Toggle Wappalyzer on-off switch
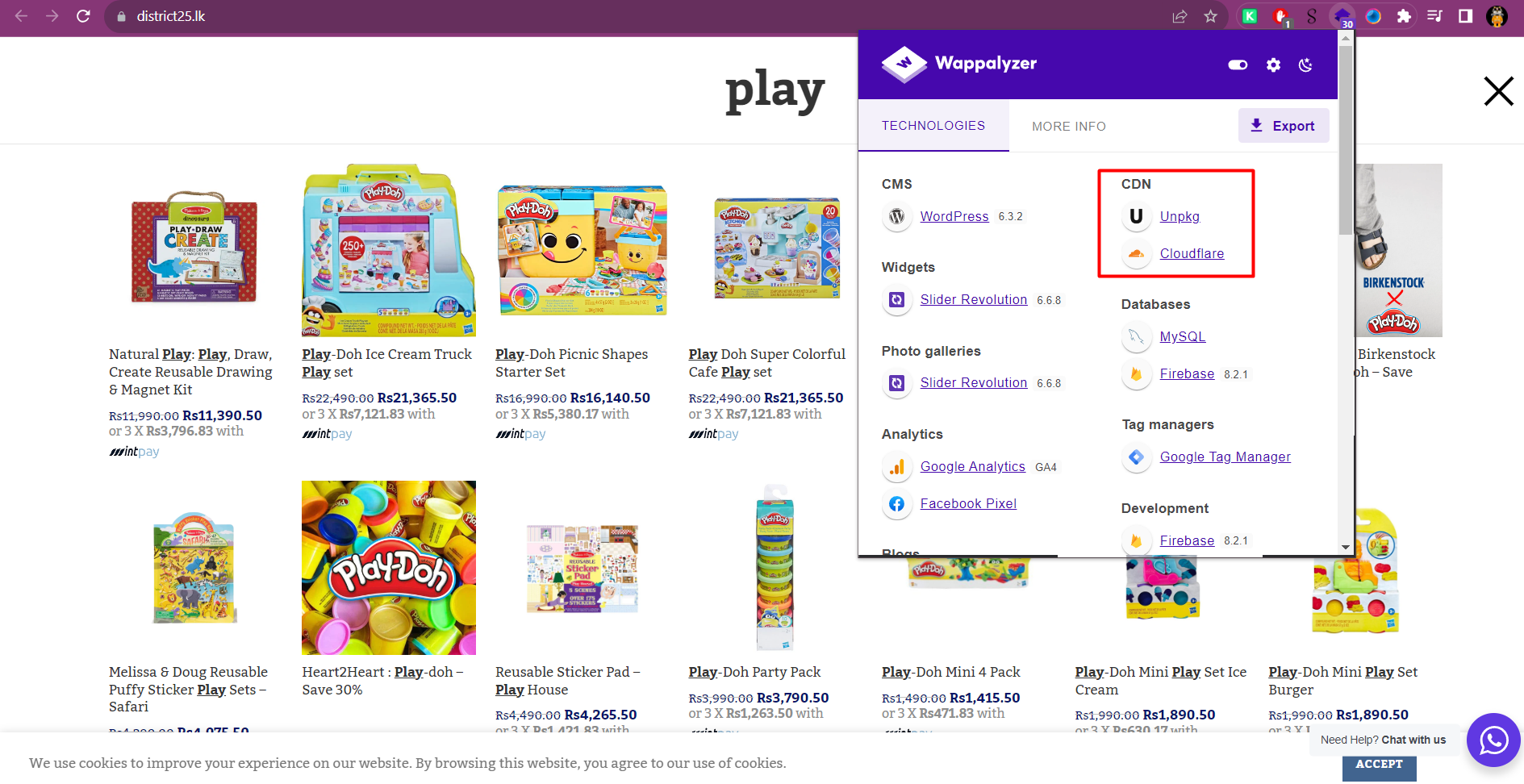This screenshot has height=784, width=1524. click(1238, 65)
